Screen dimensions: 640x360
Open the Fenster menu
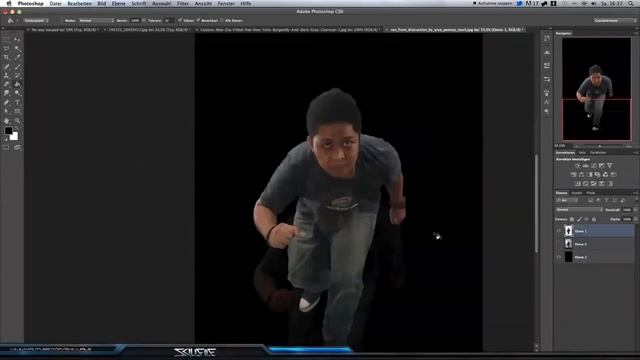pyautogui.click(x=226, y=3)
